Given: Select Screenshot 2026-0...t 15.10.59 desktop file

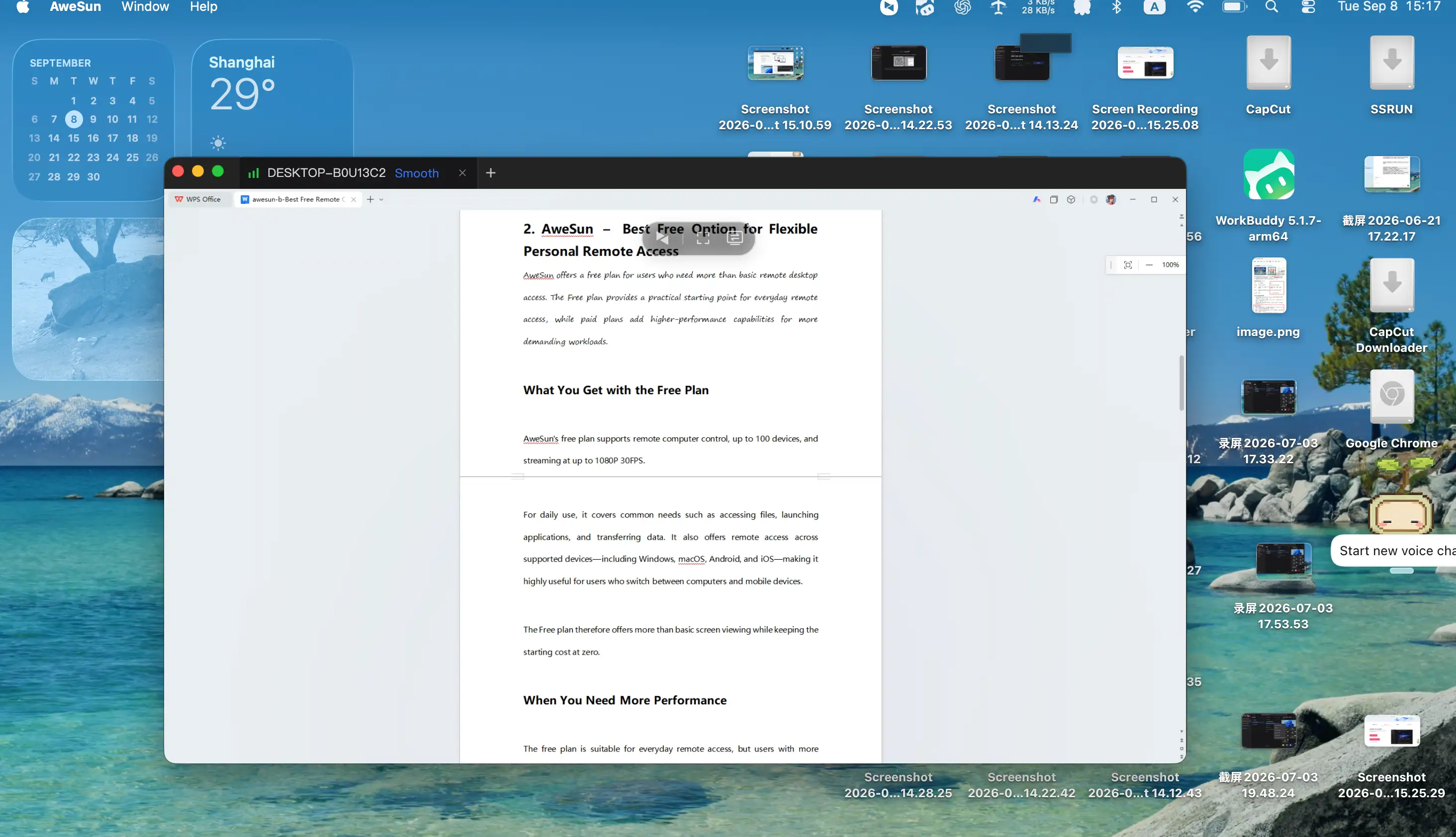Looking at the screenshot, I should click(x=775, y=63).
